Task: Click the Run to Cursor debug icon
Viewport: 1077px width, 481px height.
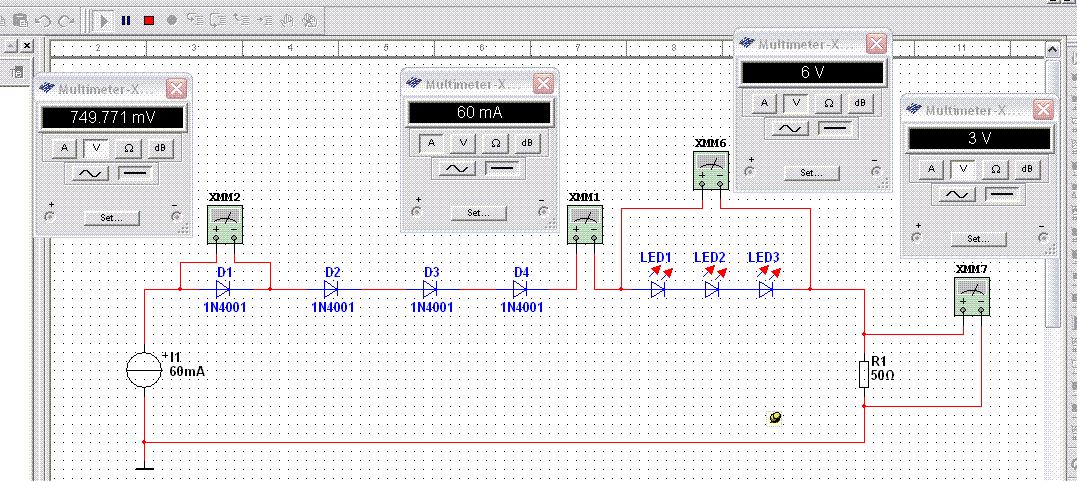Action: coord(264,21)
